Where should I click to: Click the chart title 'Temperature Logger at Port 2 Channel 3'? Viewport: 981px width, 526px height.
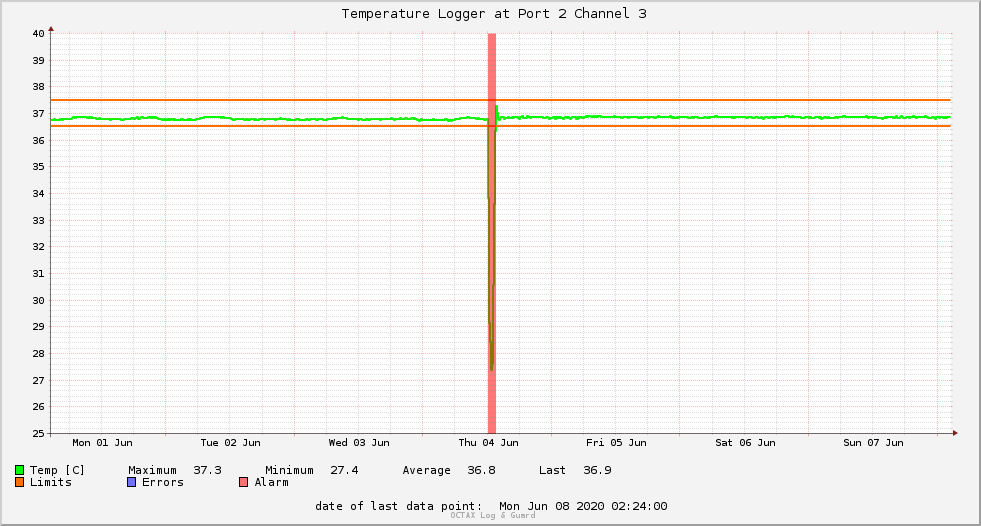(494, 14)
